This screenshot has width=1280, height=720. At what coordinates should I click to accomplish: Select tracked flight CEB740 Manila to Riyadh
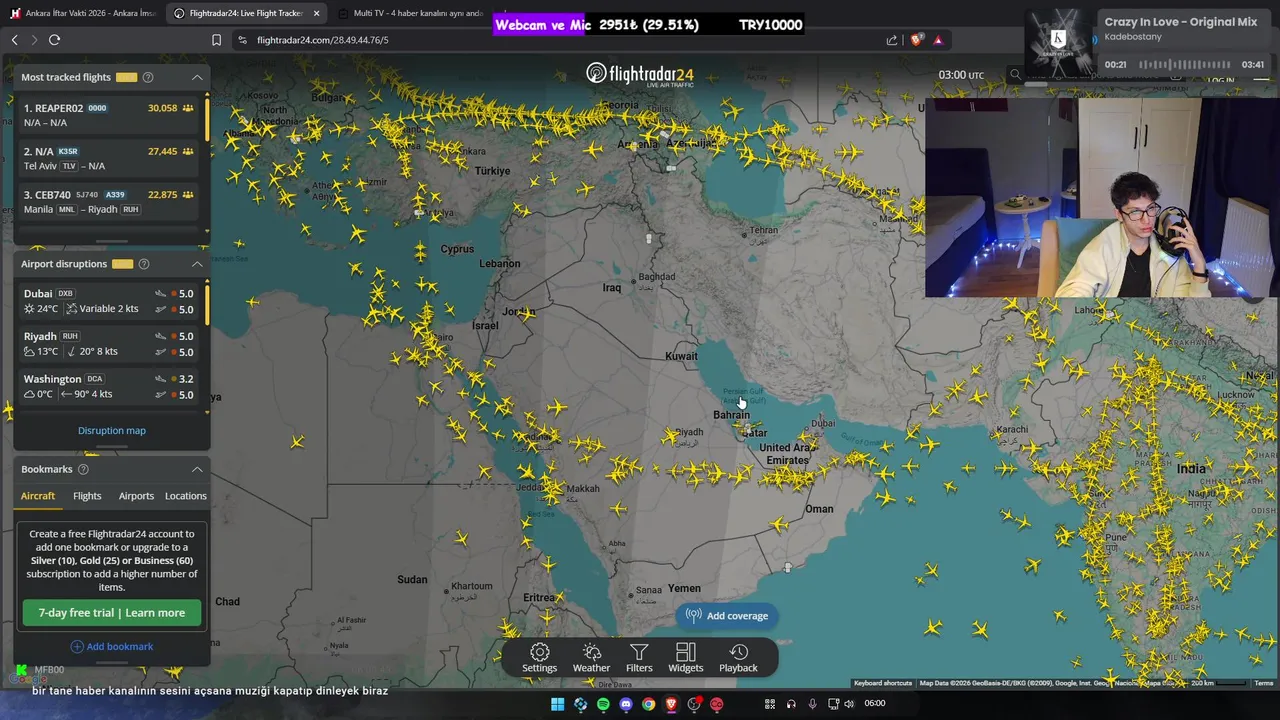pos(109,201)
